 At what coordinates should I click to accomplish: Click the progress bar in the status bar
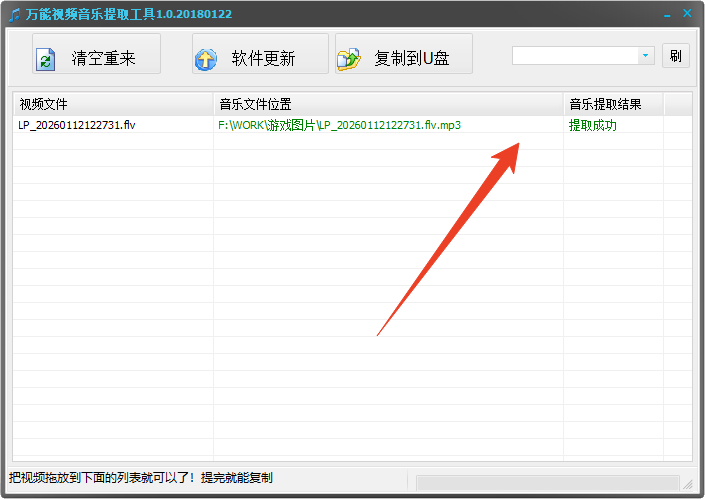point(547,482)
